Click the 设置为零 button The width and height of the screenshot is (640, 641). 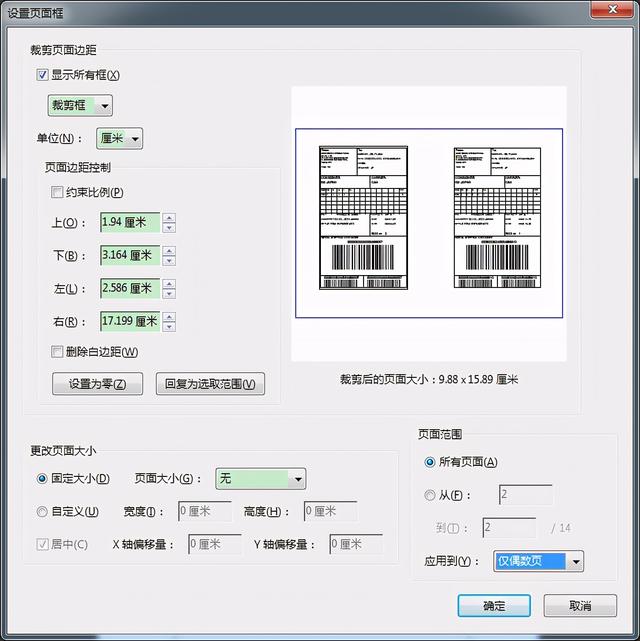tap(97, 383)
